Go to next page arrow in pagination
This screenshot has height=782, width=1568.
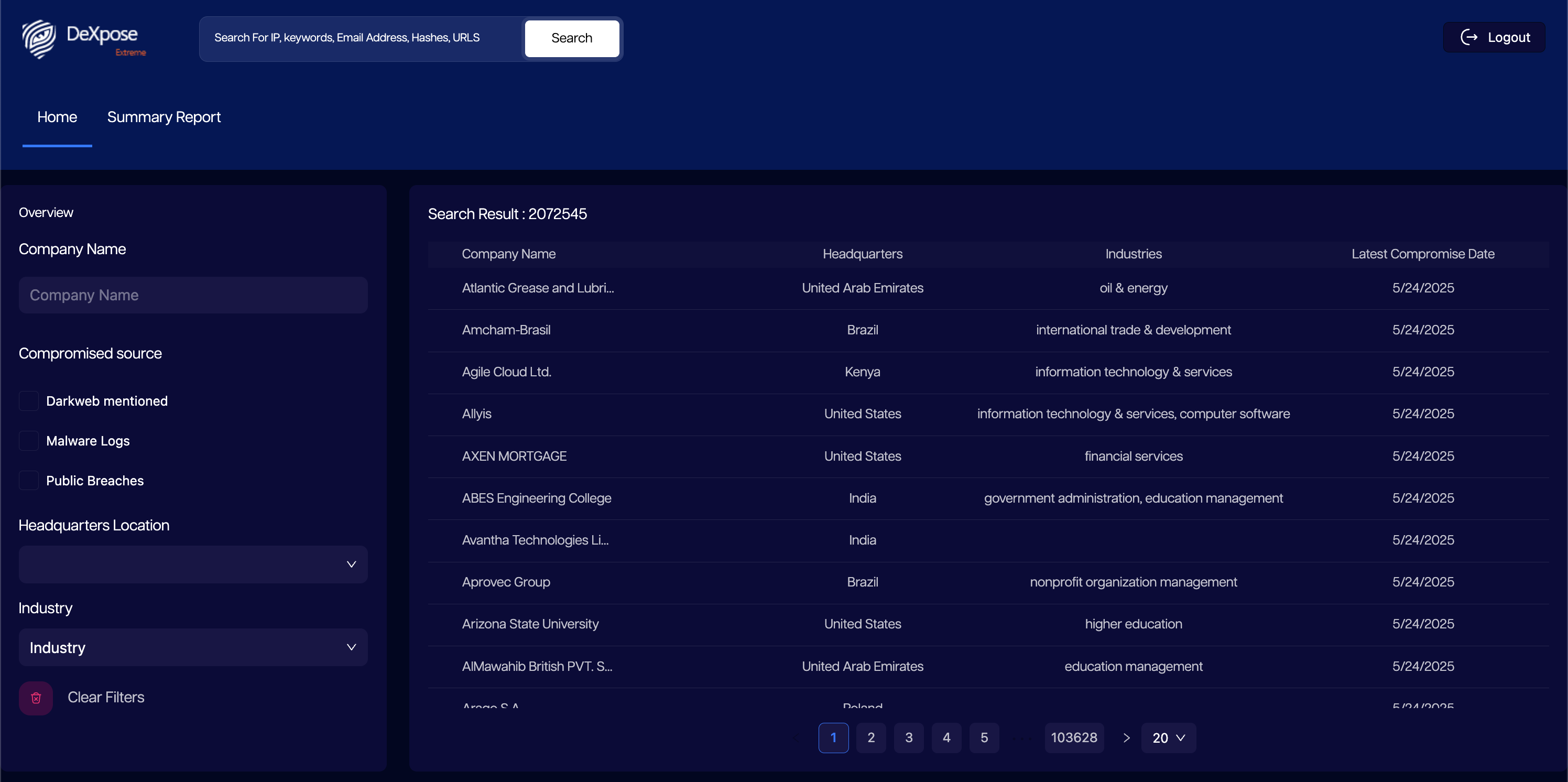pos(1126,737)
